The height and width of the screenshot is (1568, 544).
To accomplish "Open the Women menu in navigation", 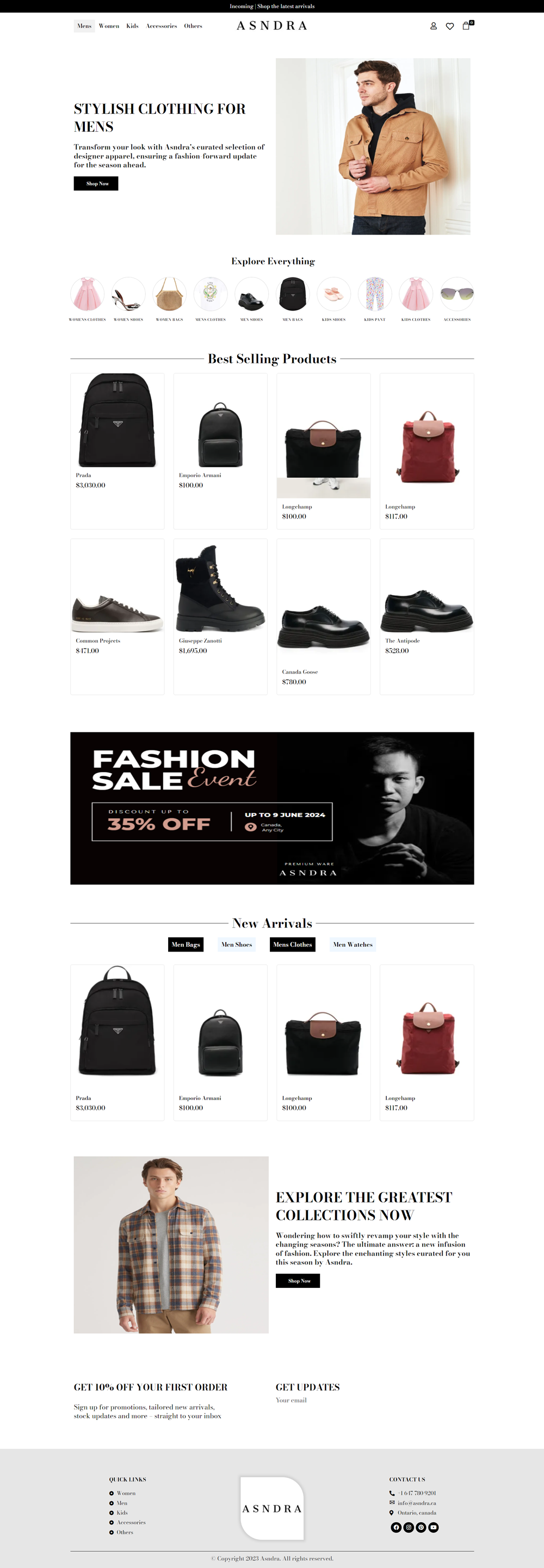I will coord(109,26).
